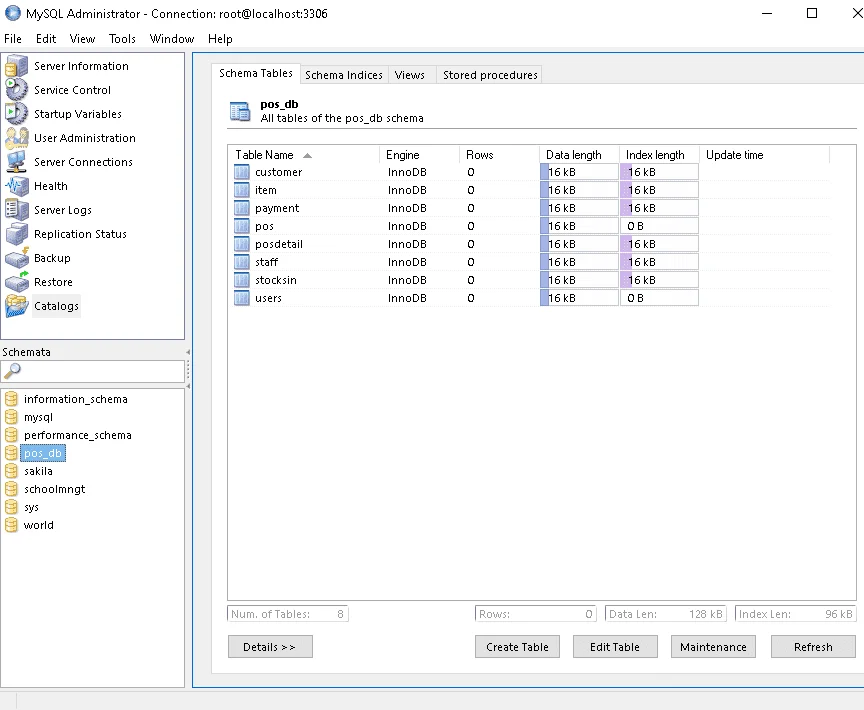Screen dimensions: 864x710
Task: Open the Window menu
Action: pos(172,39)
